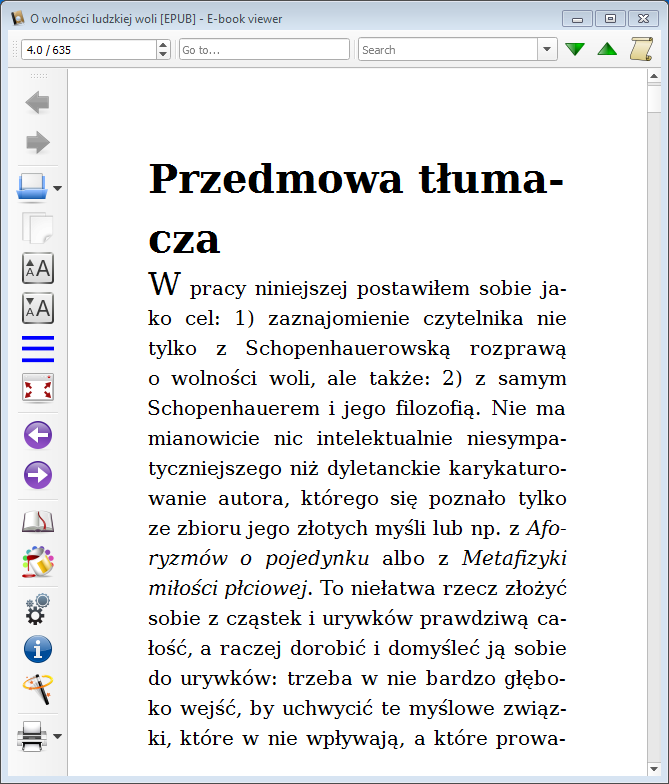
Task: Increase font size with larger A icon
Action: (38, 268)
